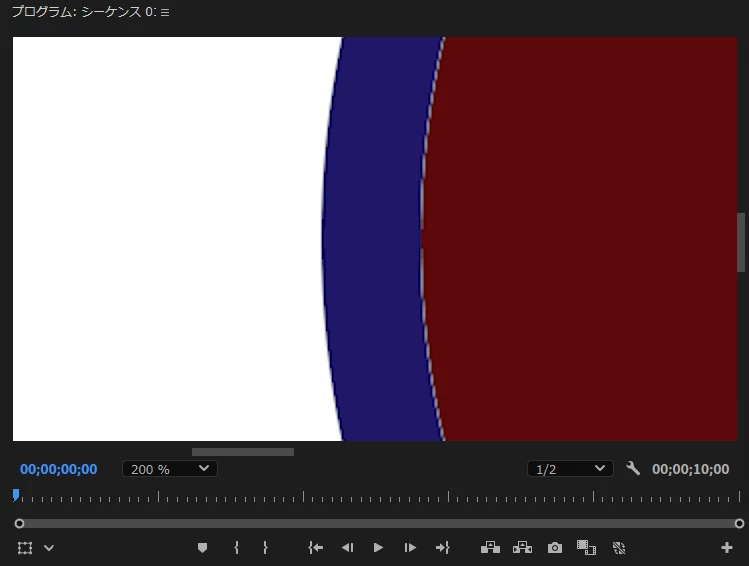
Task: Click the Play button
Action: click(x=378, y=548)
